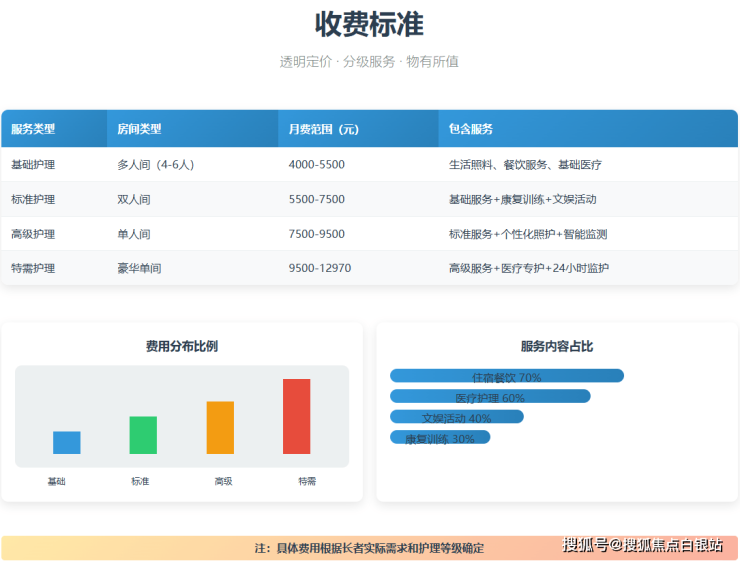Select the 基础护理 row label
This screenshot has width=740, height=561.
tap(33, 164)
